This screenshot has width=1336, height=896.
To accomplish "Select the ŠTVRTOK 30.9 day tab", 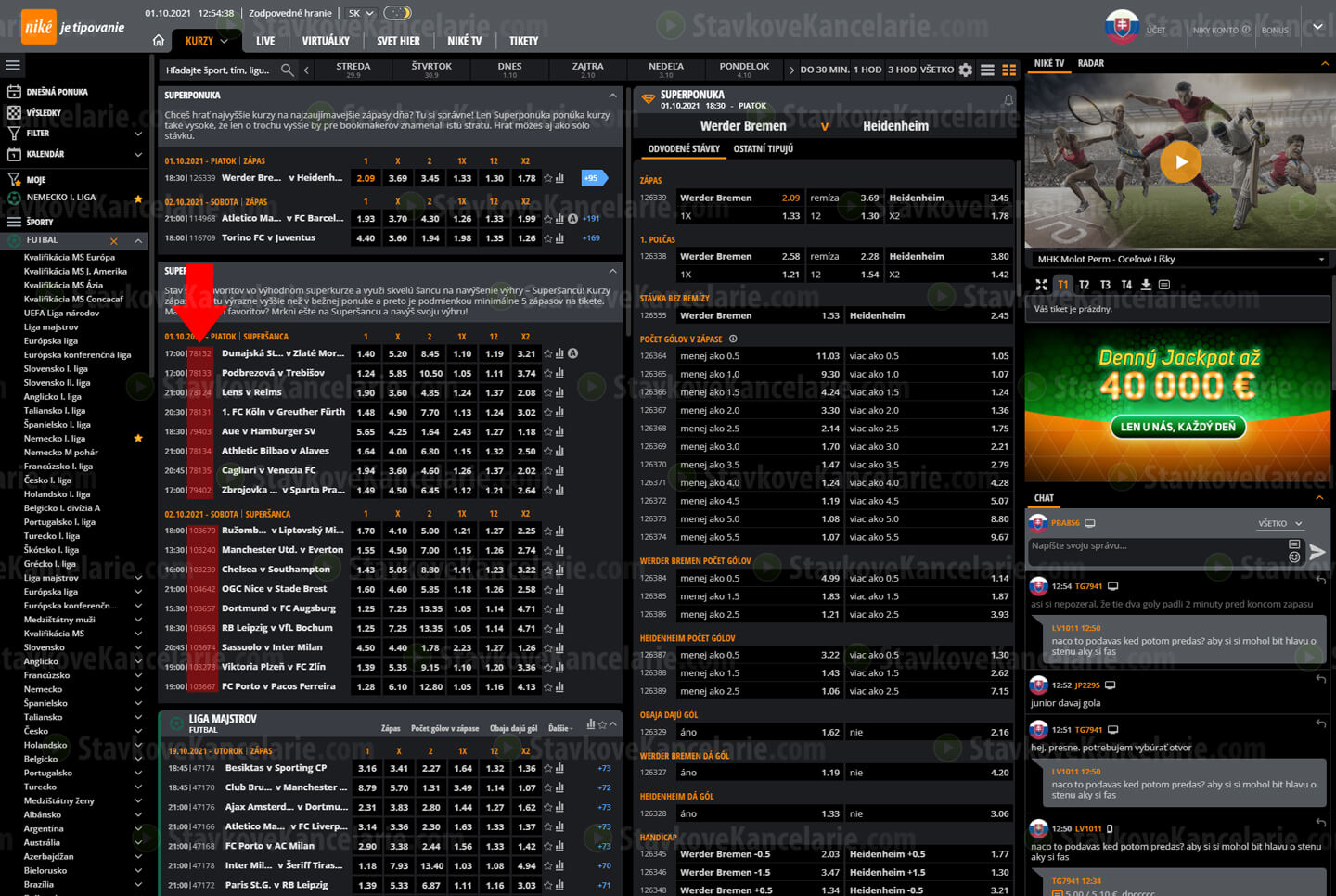I will [431, 70].
